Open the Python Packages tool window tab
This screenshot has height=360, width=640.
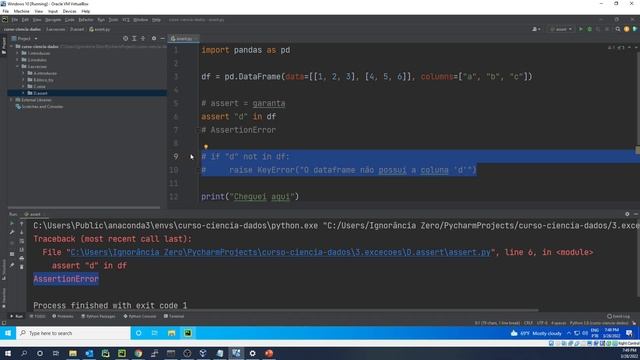click(x=98, y=316)
